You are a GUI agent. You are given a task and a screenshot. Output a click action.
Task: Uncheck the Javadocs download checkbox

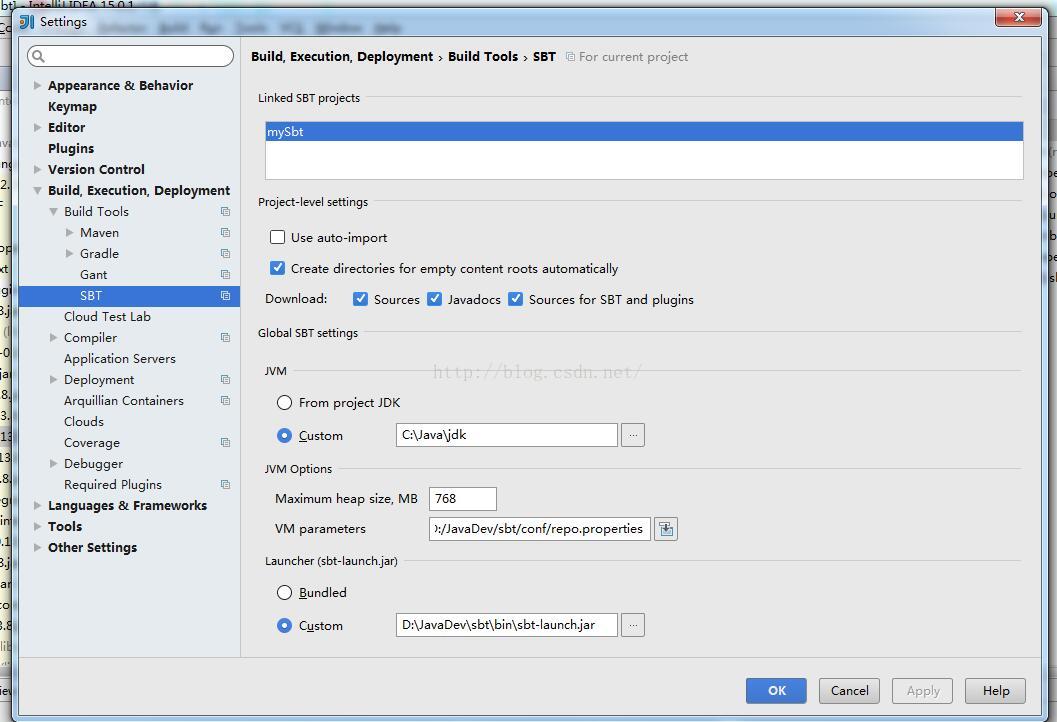pyautogui.click(x=435, y=299)
